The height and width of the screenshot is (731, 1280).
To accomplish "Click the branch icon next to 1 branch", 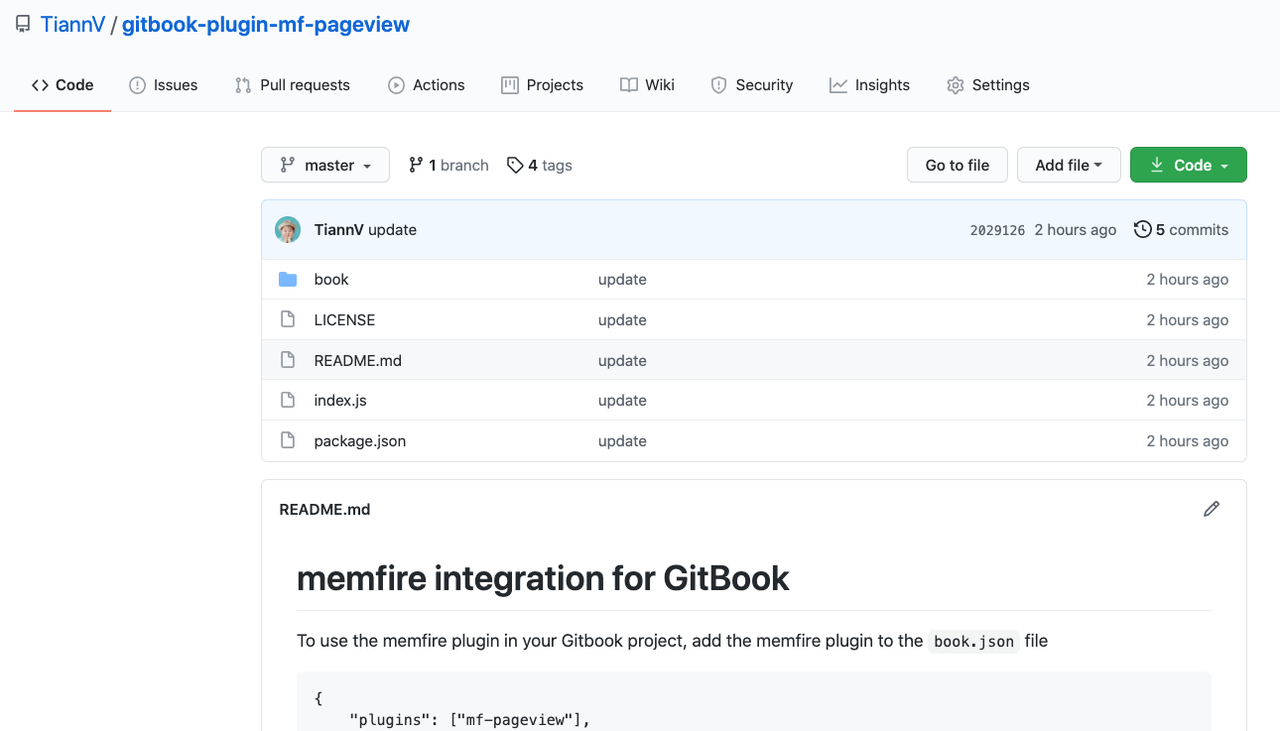I will pyautogui.click(x=416, y=165).
